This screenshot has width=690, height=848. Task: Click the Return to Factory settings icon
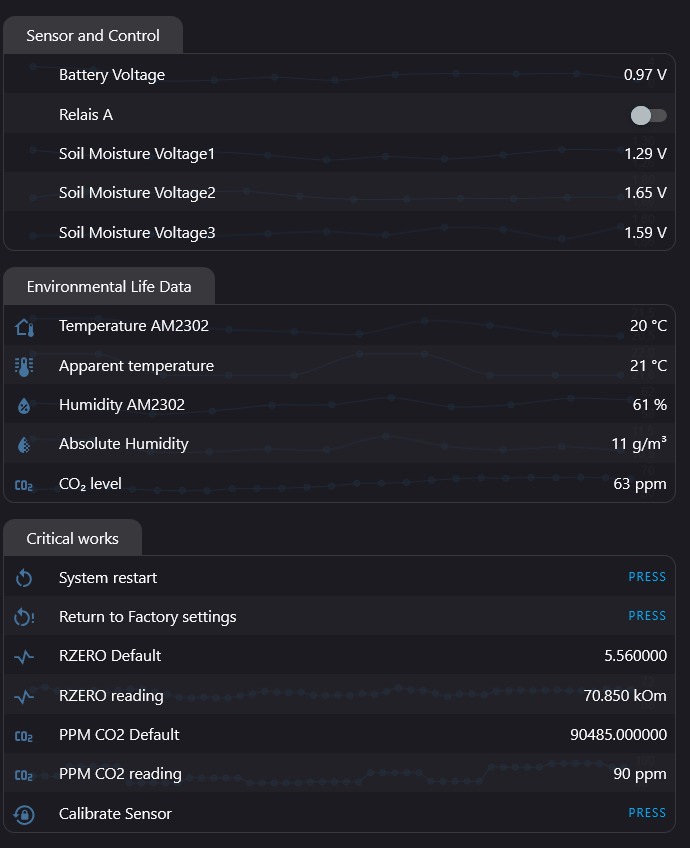point(24,617)
